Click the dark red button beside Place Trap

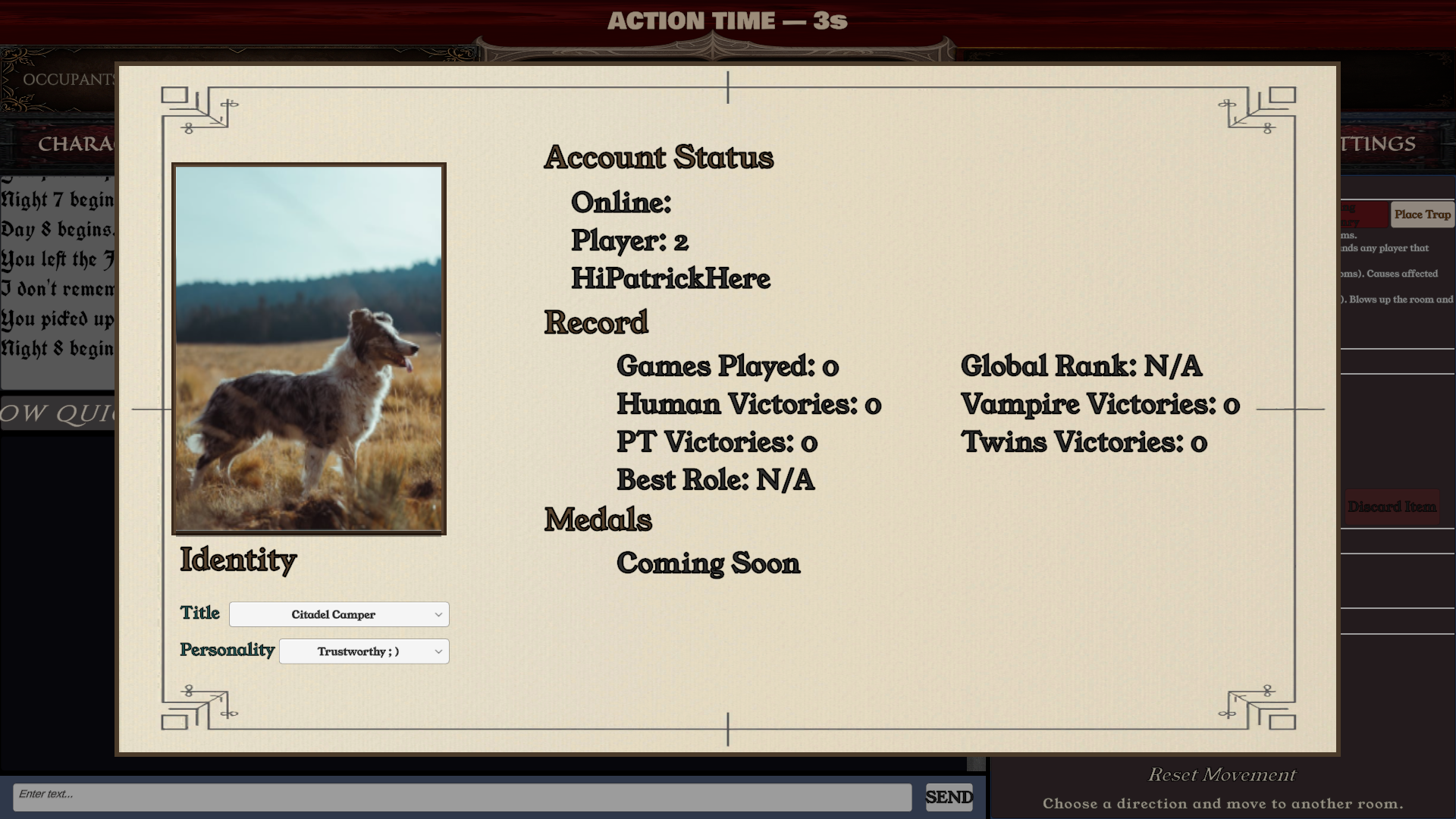pyautogui.click(x=1364, y=215)
